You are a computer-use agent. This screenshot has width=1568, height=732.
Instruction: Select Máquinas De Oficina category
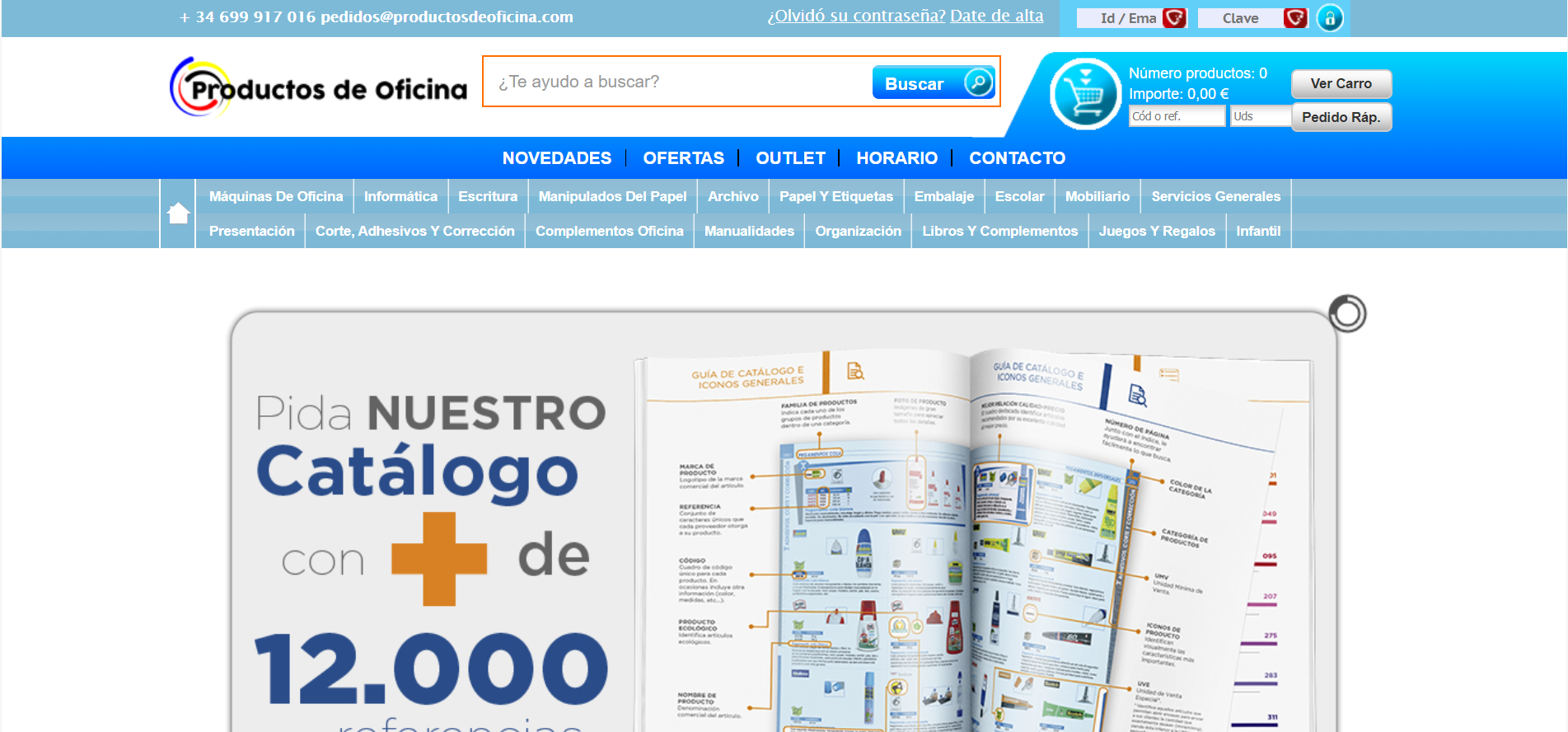pos(276,196)
